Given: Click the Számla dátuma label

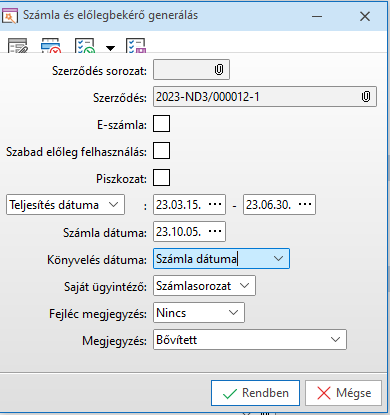Looking at the screenshot, I should (x=105, y=233).
